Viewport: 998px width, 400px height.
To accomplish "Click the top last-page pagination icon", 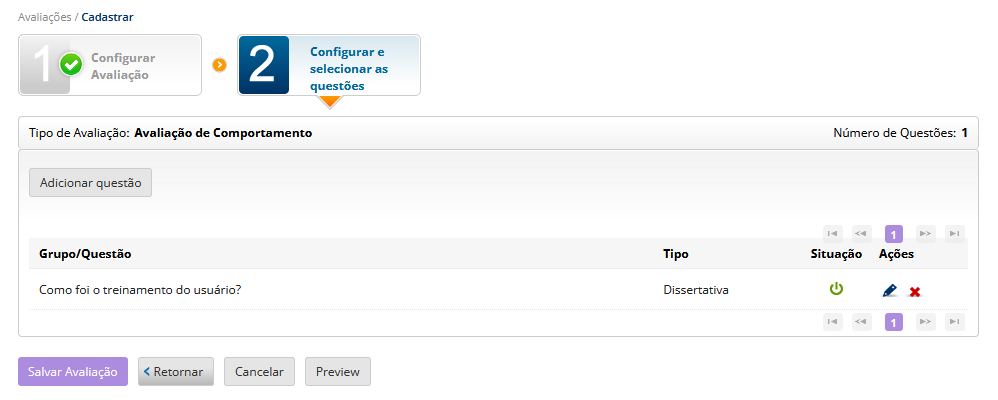I will (955, 234).
